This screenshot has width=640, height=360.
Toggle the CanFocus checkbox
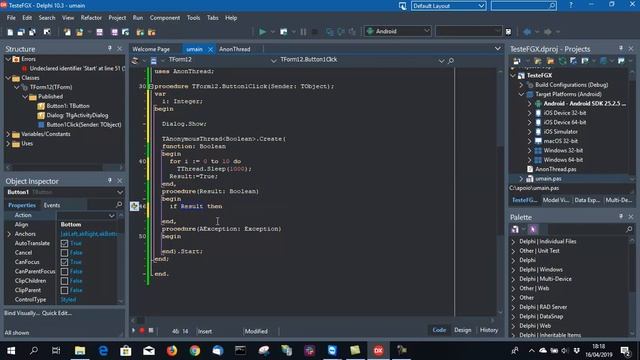pyautogui.click(x=64, y=262)
